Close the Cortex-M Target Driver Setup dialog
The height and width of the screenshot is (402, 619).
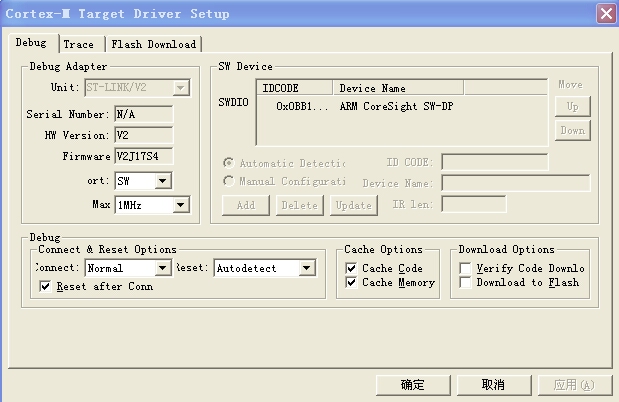(606, 14)
